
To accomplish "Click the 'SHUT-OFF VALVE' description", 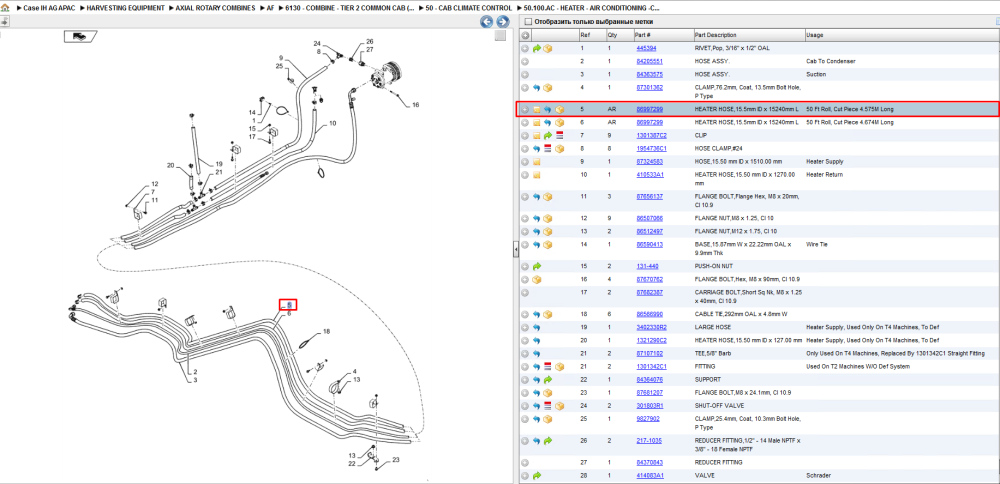I will (717, 406).
